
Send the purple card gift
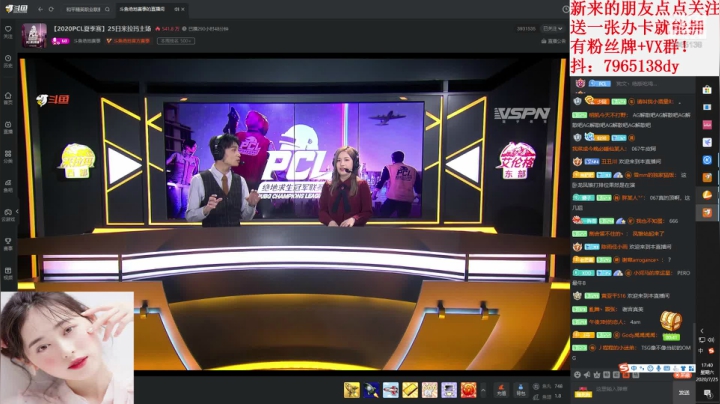coord(449,390)
